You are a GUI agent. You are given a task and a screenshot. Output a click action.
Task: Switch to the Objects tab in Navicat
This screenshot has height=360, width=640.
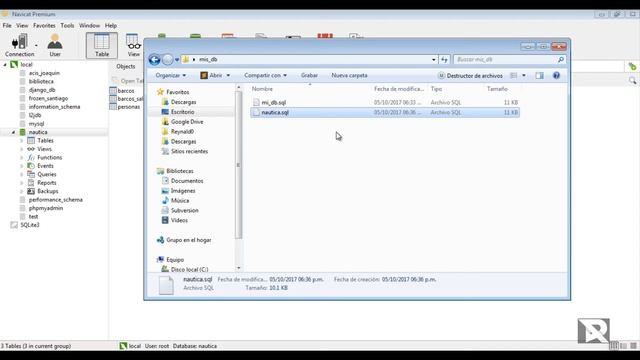126,66
